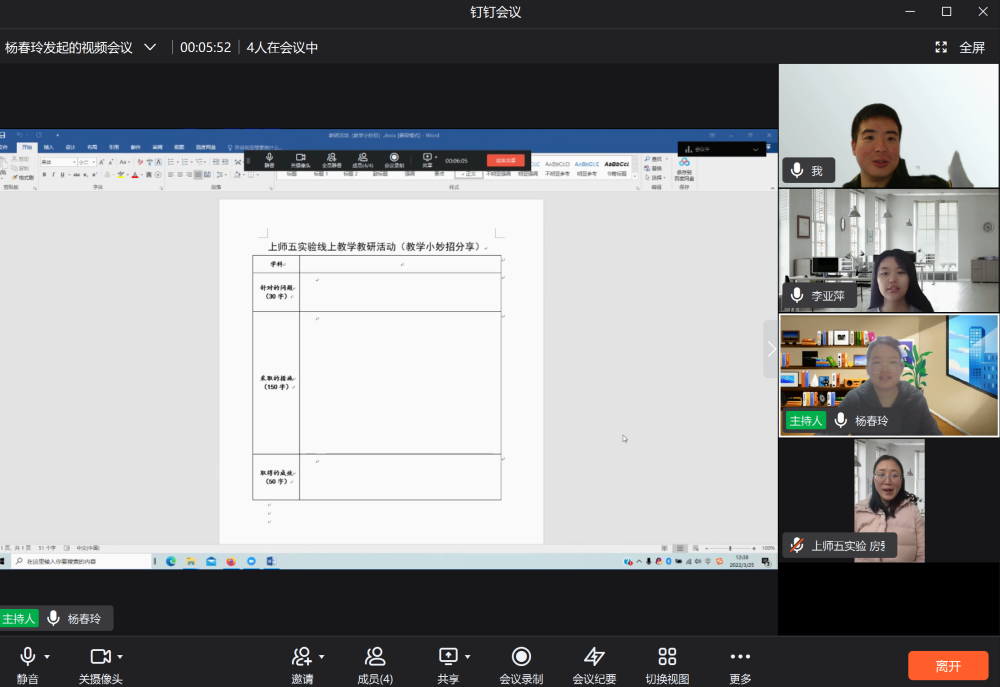
Task: Click the 邀请 invite icon
Action: point(301,656)
